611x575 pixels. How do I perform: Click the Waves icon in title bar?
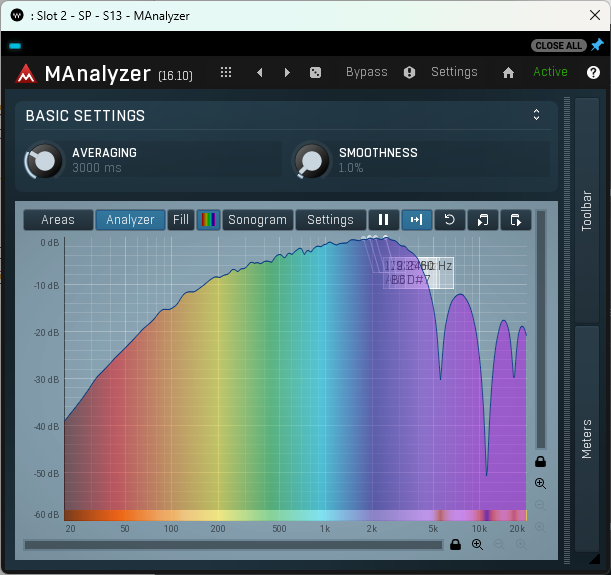[x=17, y=16]
